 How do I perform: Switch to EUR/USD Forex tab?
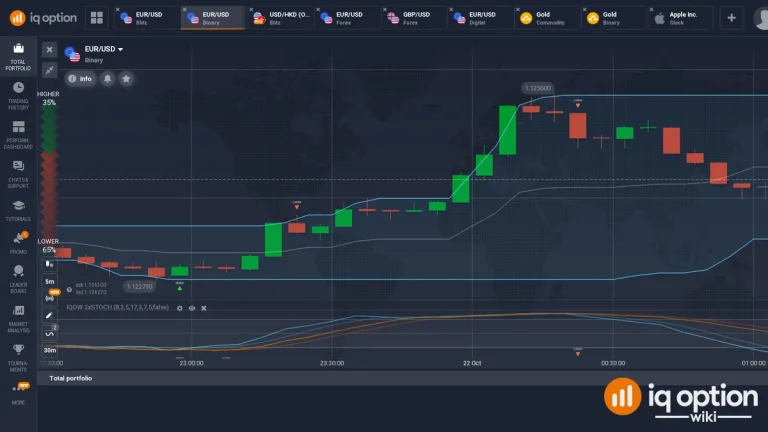coord(347,18)
